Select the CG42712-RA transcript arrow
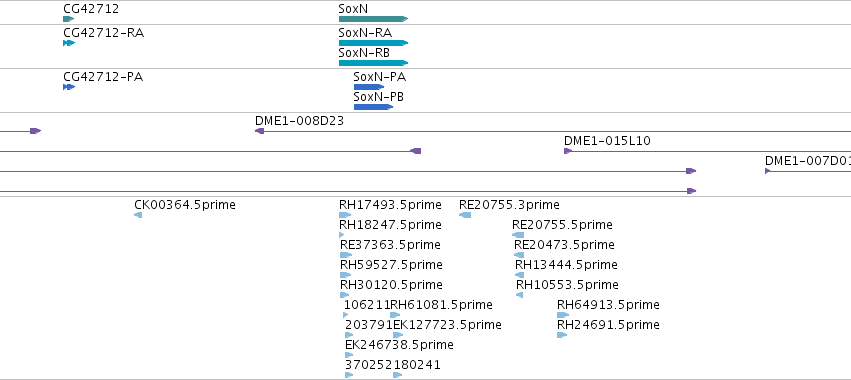The width and height of the screenshot is (851, 380). coord(69,43)
